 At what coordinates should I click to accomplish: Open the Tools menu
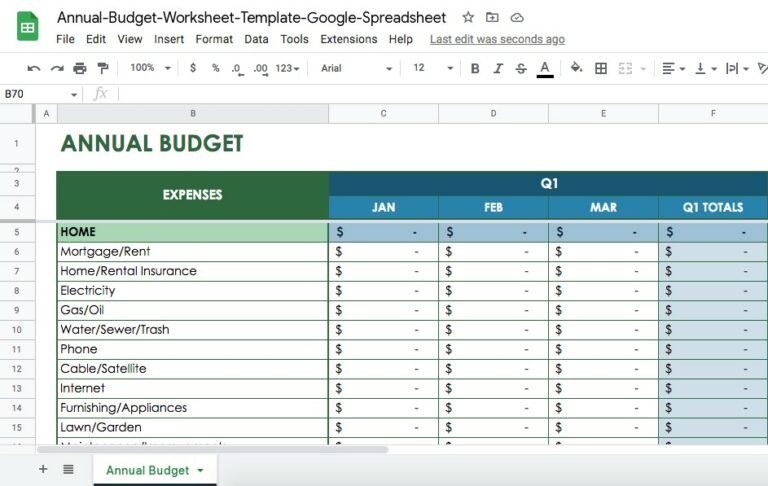(x=294, y=39)
